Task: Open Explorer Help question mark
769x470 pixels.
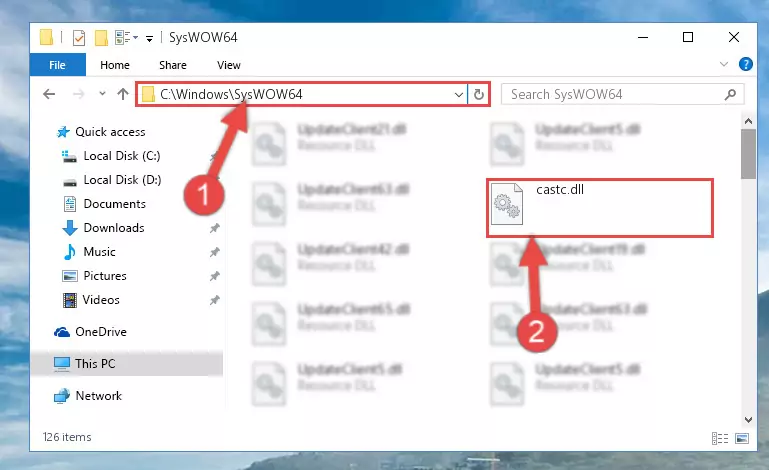Action: [x=745, y=64]
